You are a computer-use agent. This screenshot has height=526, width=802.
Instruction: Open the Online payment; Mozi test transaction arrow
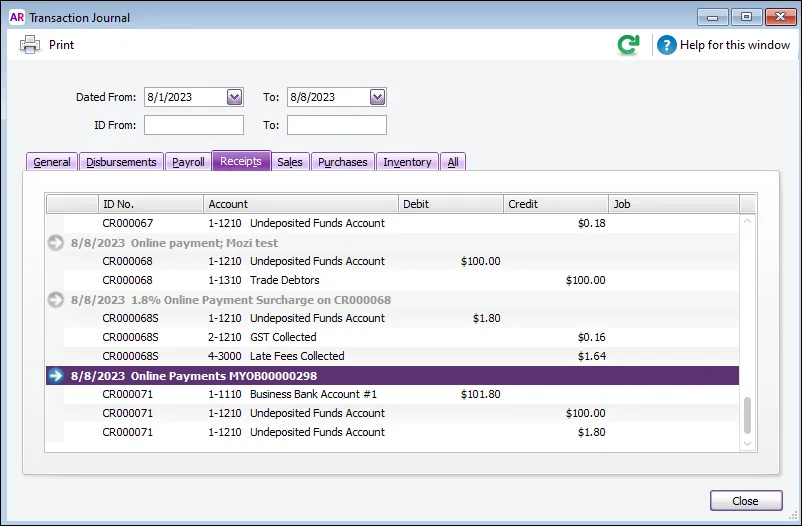[x=56, y=242]
